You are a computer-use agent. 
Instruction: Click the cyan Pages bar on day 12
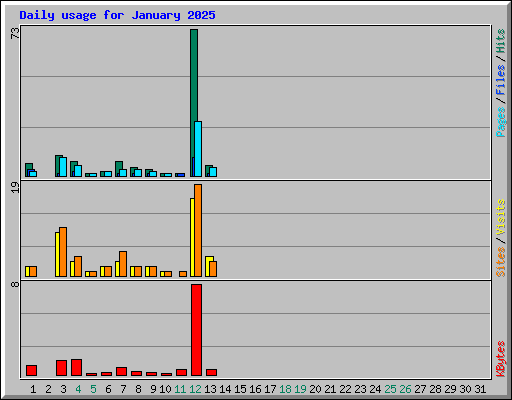click(198, 149)
